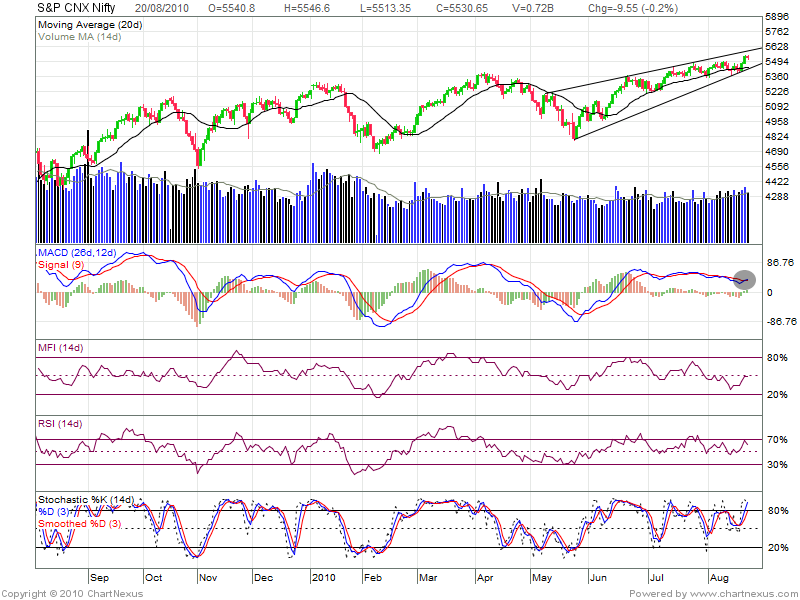Click the red Signal (9) legend label
This screenshot has height=600, width=800.
[x=62, y=265]
